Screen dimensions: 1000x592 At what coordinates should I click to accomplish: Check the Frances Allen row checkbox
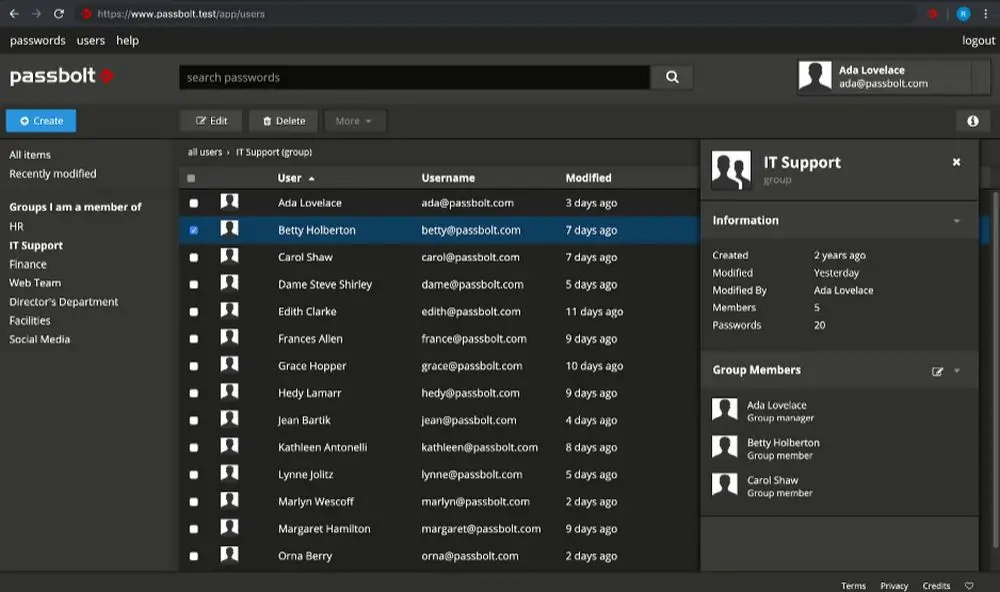(194, 339)
